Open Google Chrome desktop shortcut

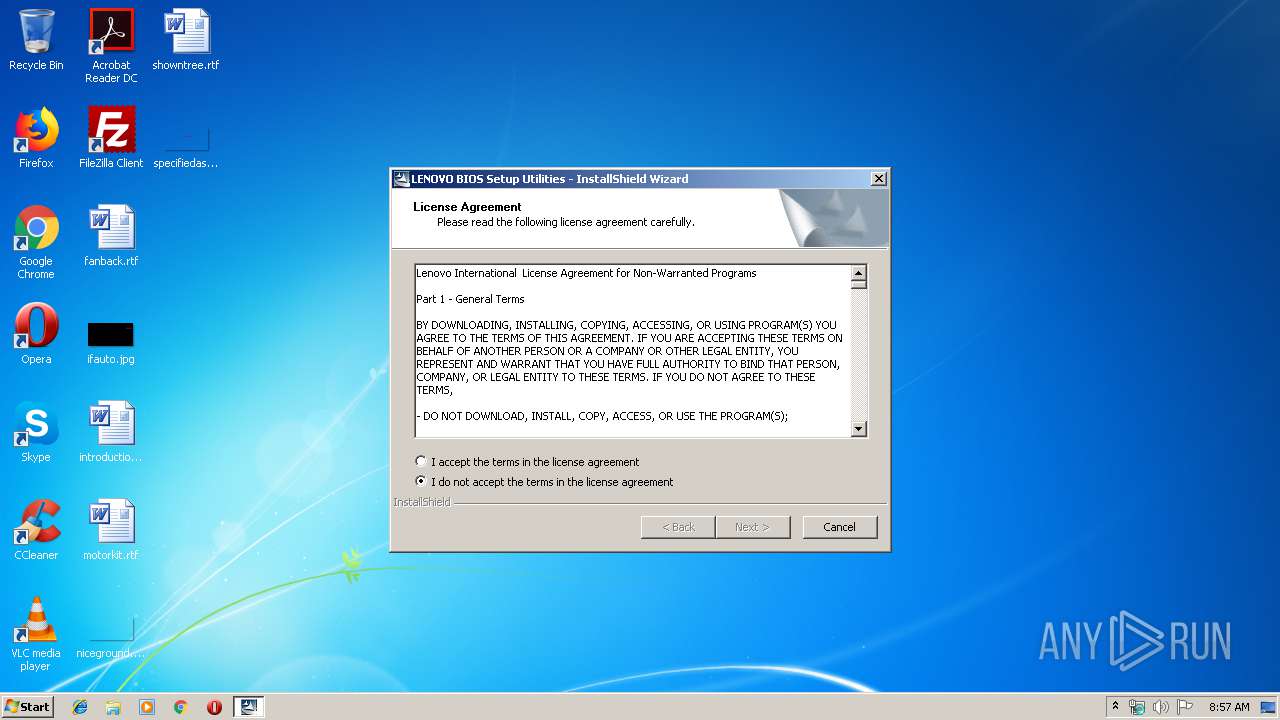[x=36, y=242]
